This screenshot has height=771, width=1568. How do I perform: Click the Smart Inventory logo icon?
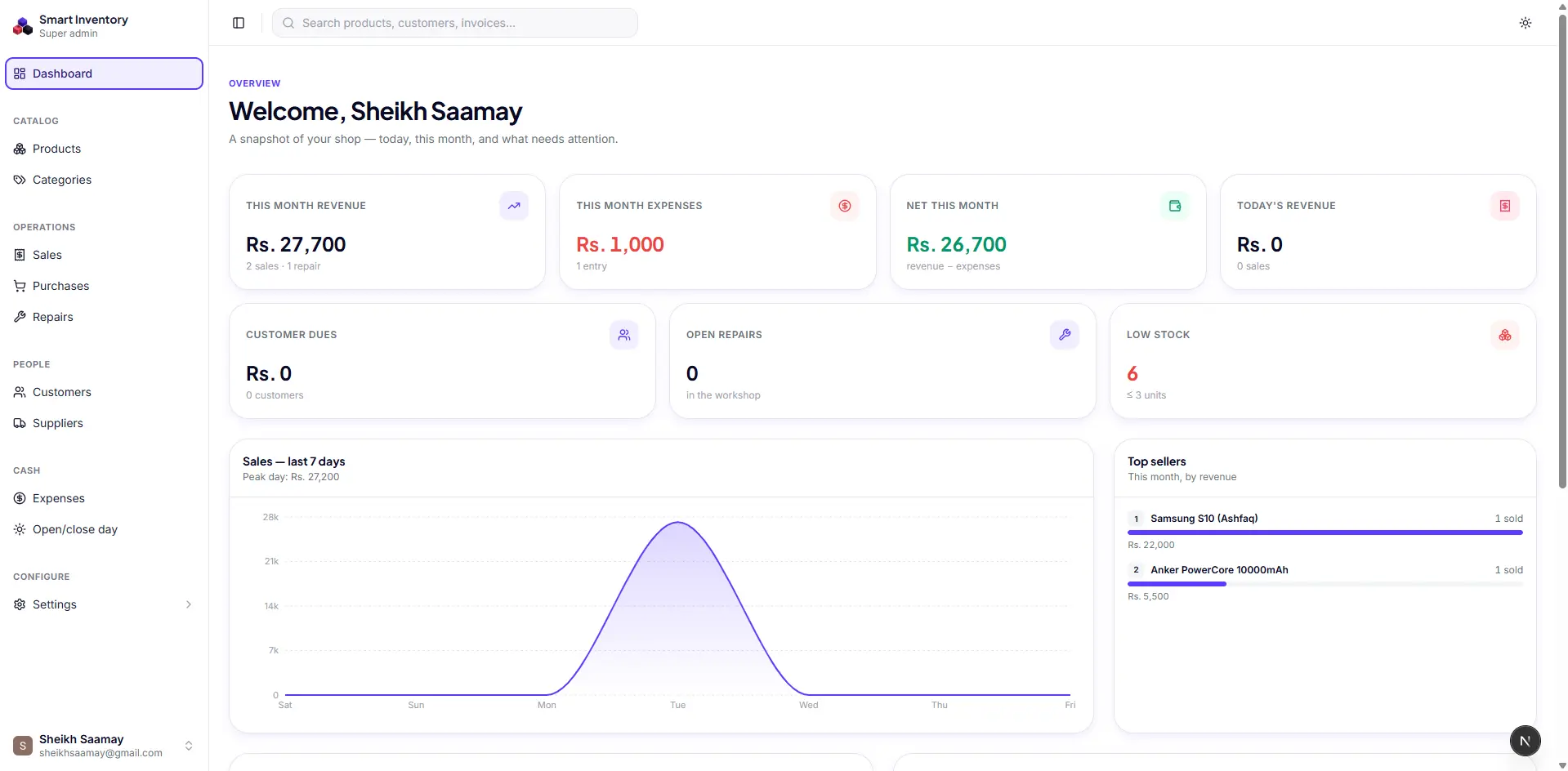pos(23,26)
